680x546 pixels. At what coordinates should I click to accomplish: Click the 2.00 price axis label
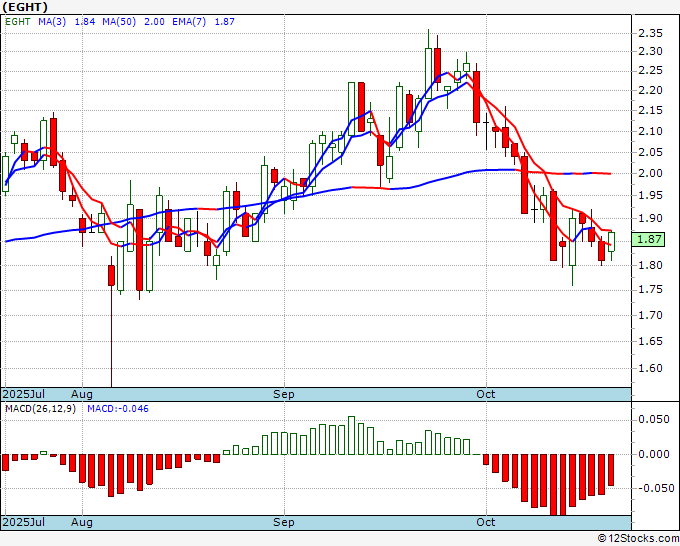(x=650, y=173)
